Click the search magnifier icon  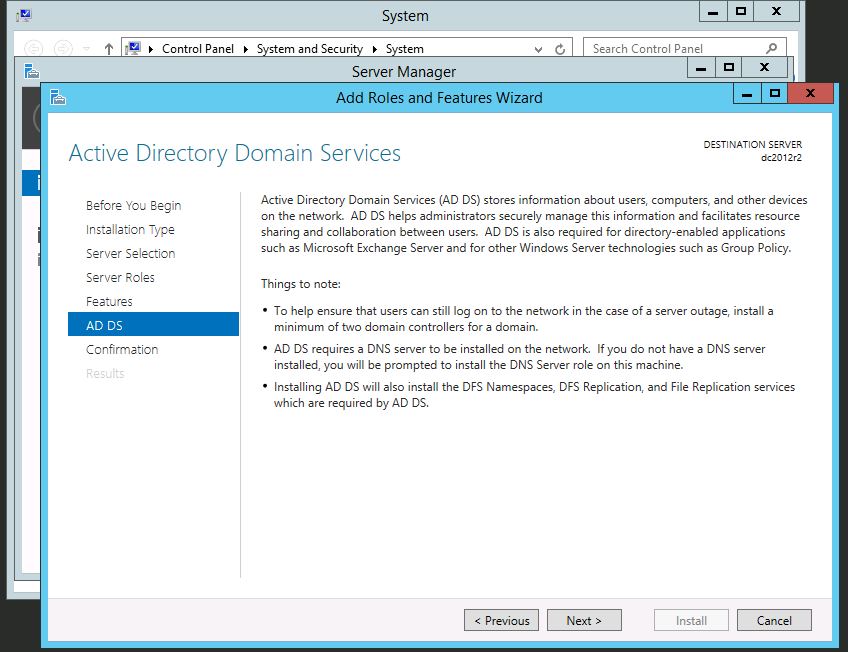[772, 49]
